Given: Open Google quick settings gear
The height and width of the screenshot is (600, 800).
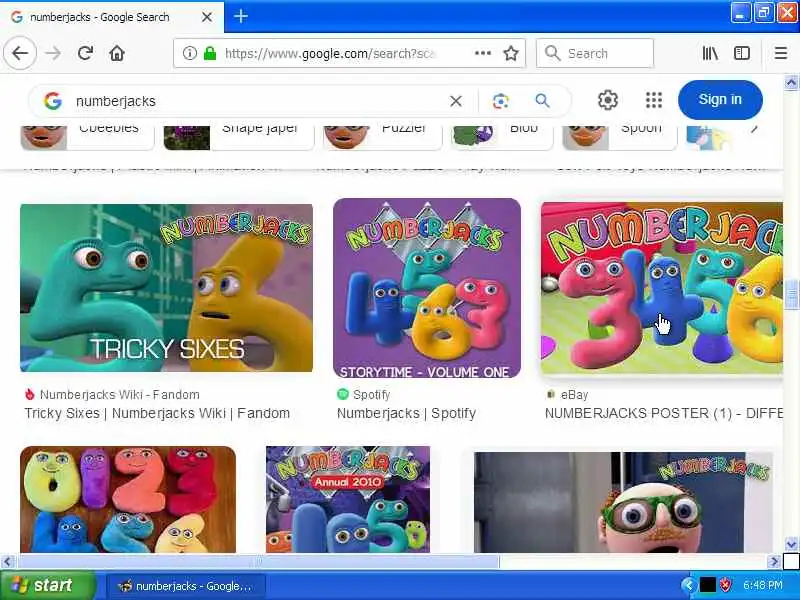Looking at the screenshot, I should coord(608,100).
